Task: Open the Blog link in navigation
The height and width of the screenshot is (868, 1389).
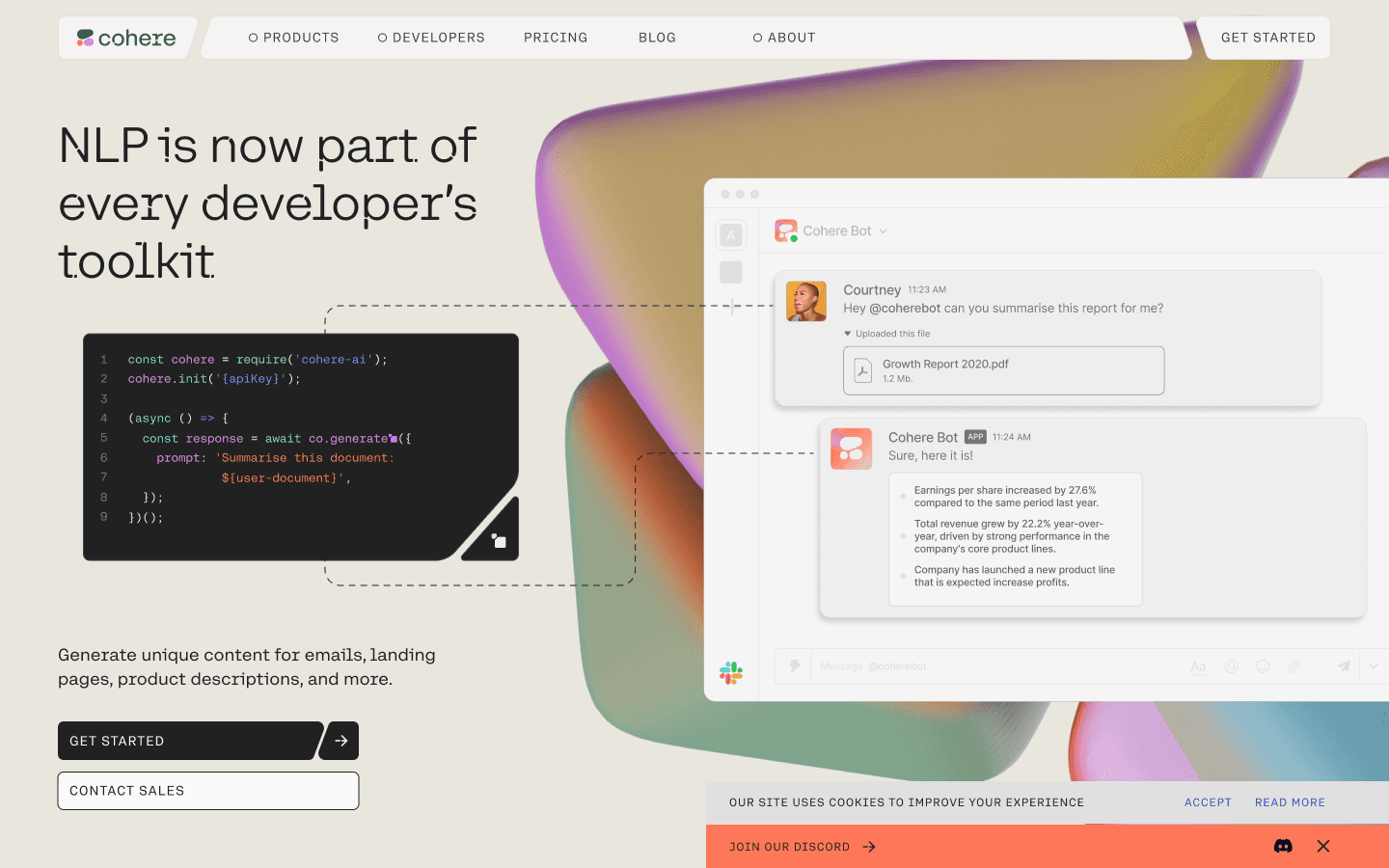Action: [x=657, y=38]
